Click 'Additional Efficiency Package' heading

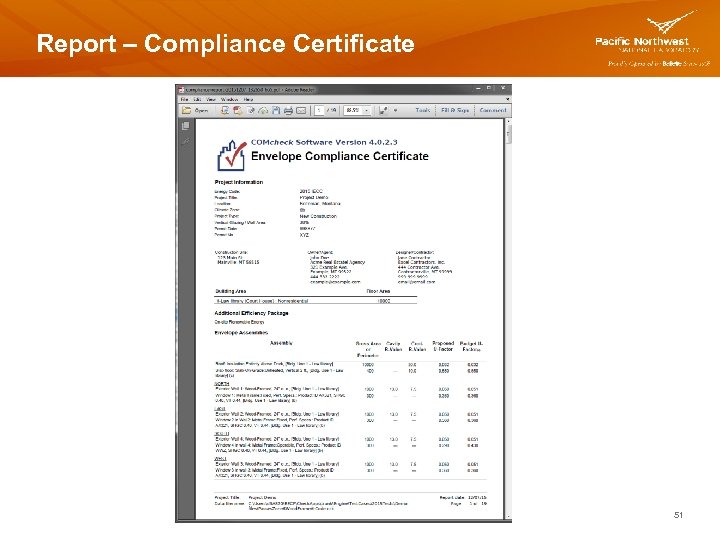252,313
